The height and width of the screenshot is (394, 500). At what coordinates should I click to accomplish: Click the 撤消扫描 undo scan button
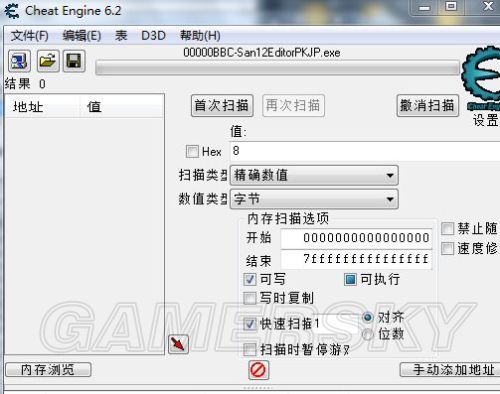[428, 106]
